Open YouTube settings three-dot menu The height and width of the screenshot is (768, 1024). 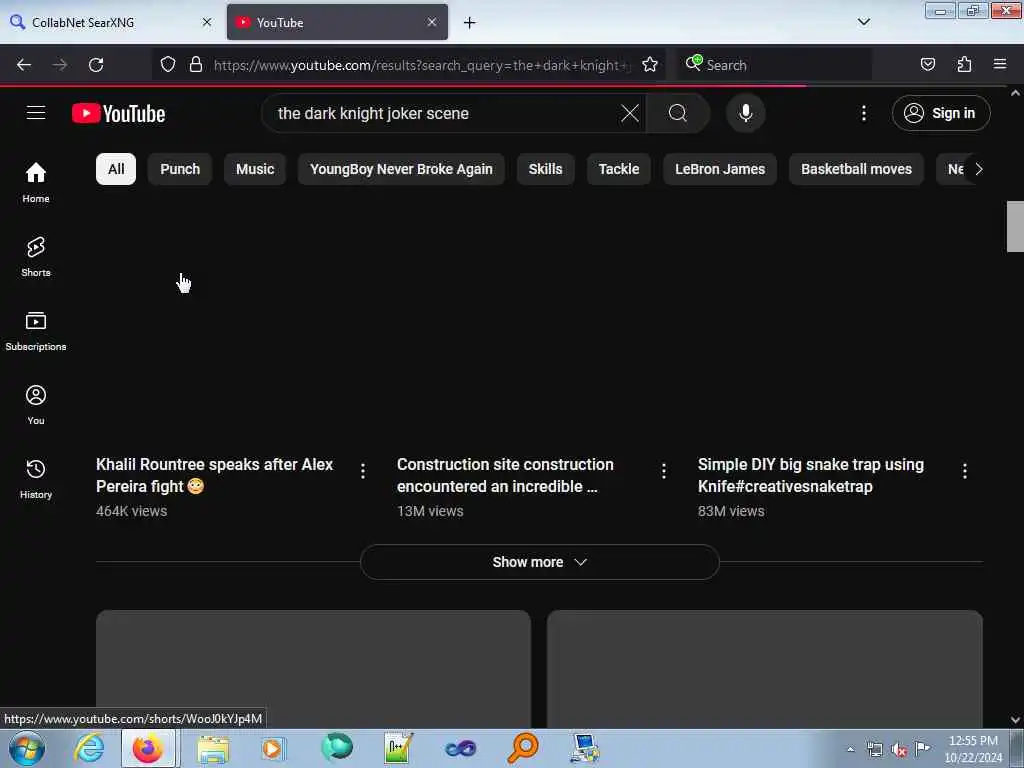pyautogui.click(x=863, y=113)
